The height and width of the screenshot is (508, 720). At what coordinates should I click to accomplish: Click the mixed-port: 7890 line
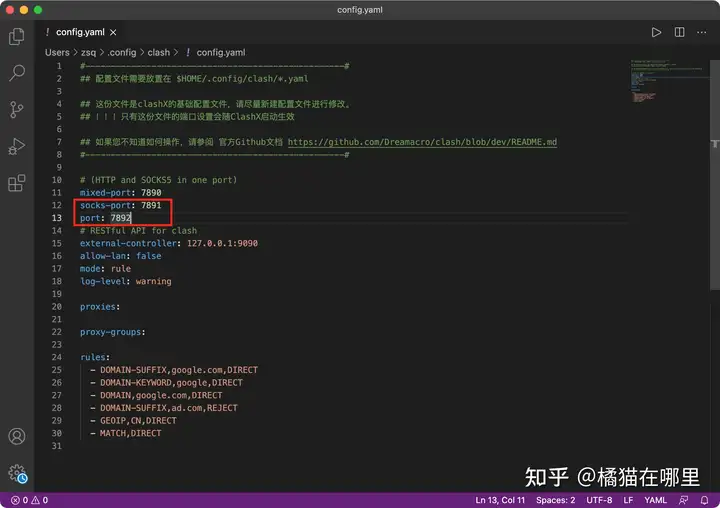(120, 192)
